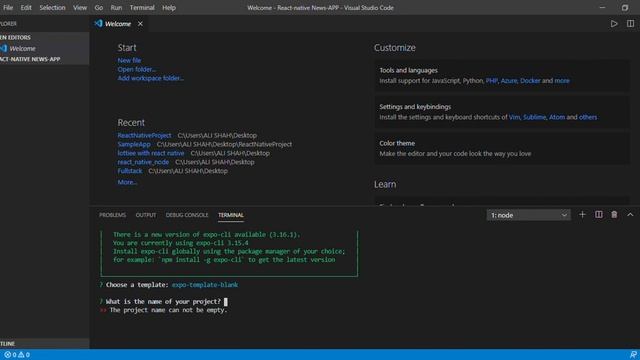This screenshot has height=360, width=640.
Task: Click the New file link
Action: (x=129, y=60)
